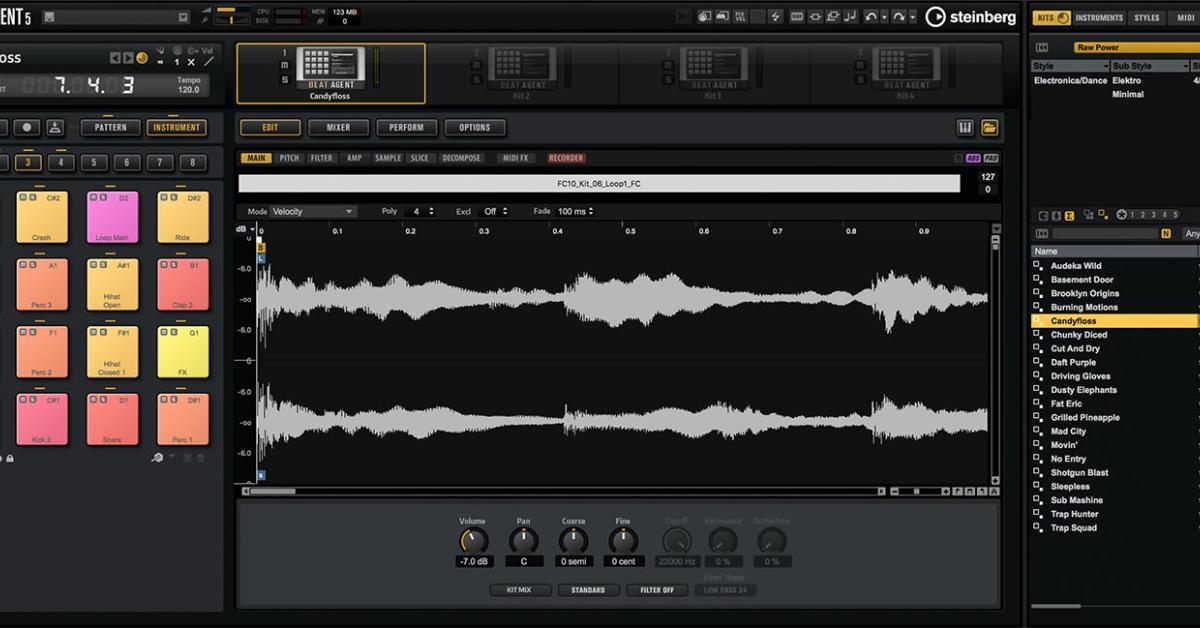Switch to the SLICE tab in the editor
The image size is (1200, 628).
coord(420,157)
